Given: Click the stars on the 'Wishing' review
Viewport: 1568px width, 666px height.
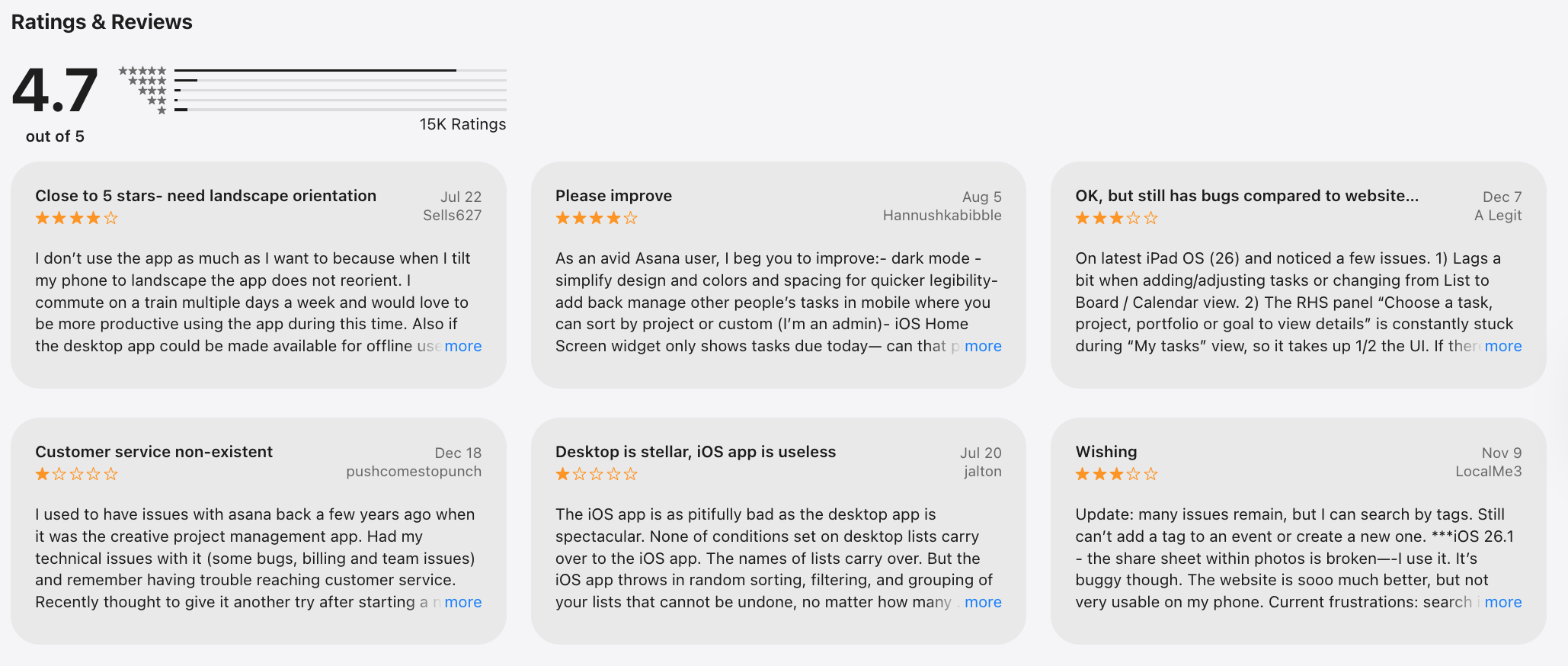Looking at the screenshot, I should 1115,474.
